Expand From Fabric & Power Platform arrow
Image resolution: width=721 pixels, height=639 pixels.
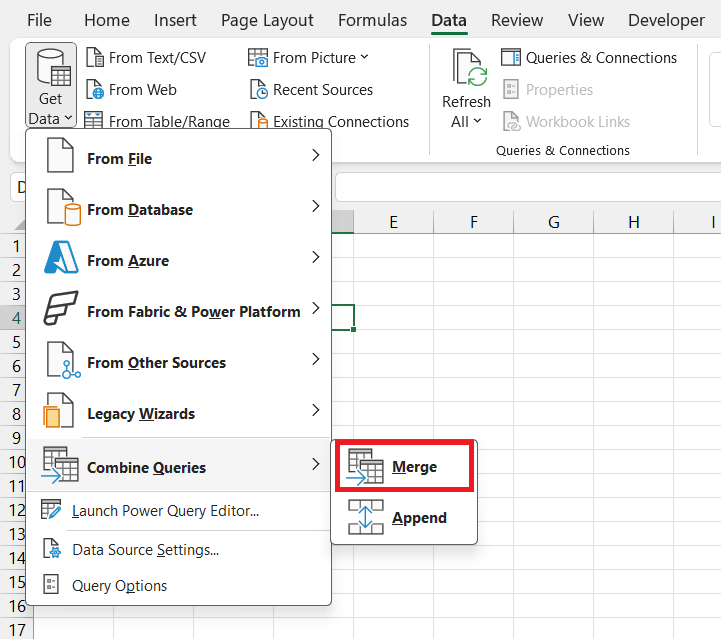[x=315, y=308]
